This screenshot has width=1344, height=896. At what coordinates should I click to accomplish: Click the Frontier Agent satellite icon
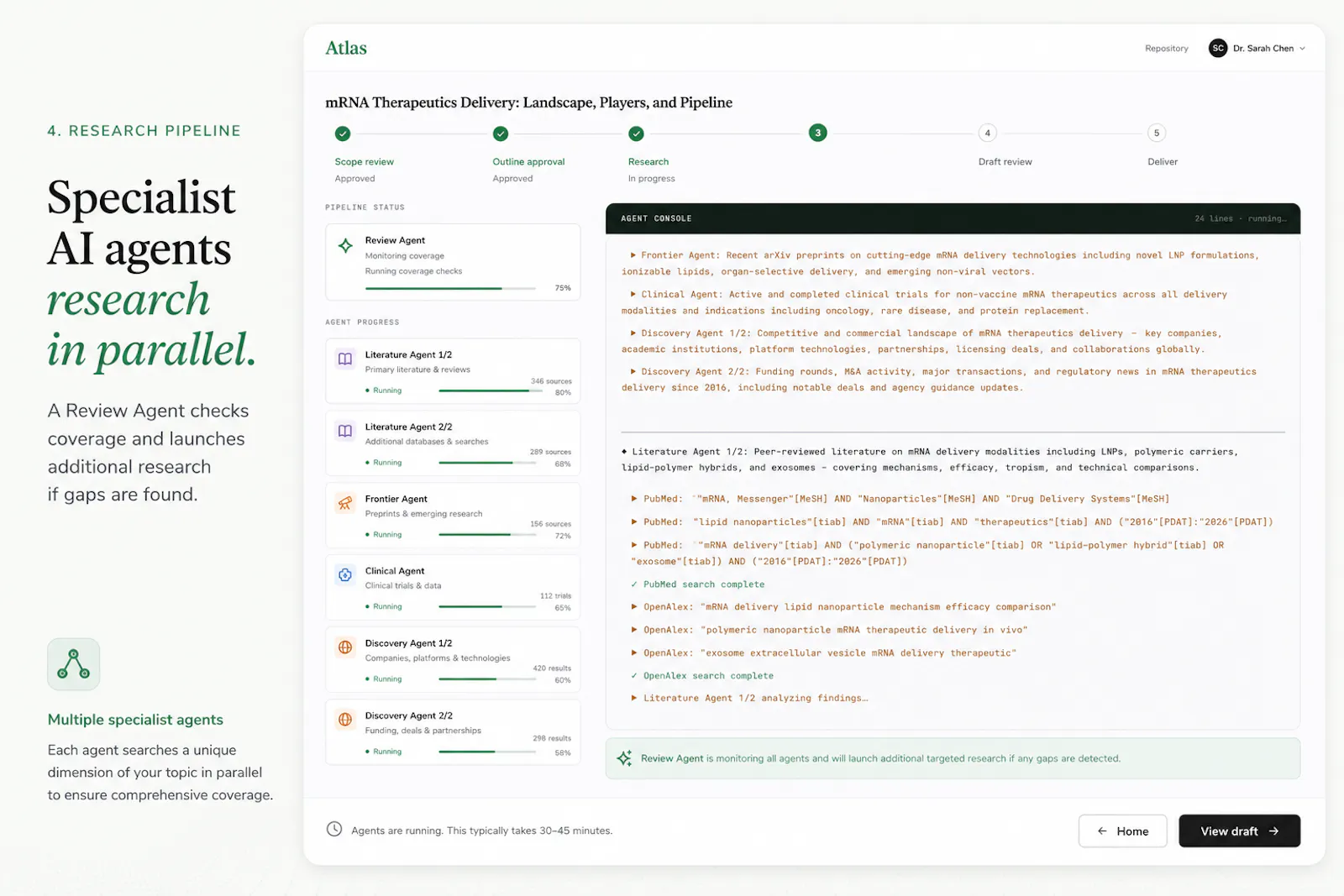345,503
